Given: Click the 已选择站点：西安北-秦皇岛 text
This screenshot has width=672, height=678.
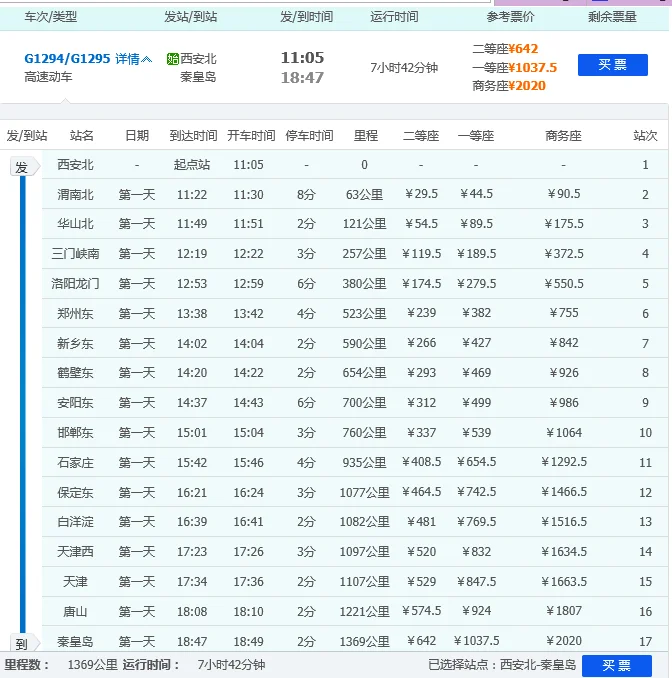Looking at the screenshot, I should point(502,665).
